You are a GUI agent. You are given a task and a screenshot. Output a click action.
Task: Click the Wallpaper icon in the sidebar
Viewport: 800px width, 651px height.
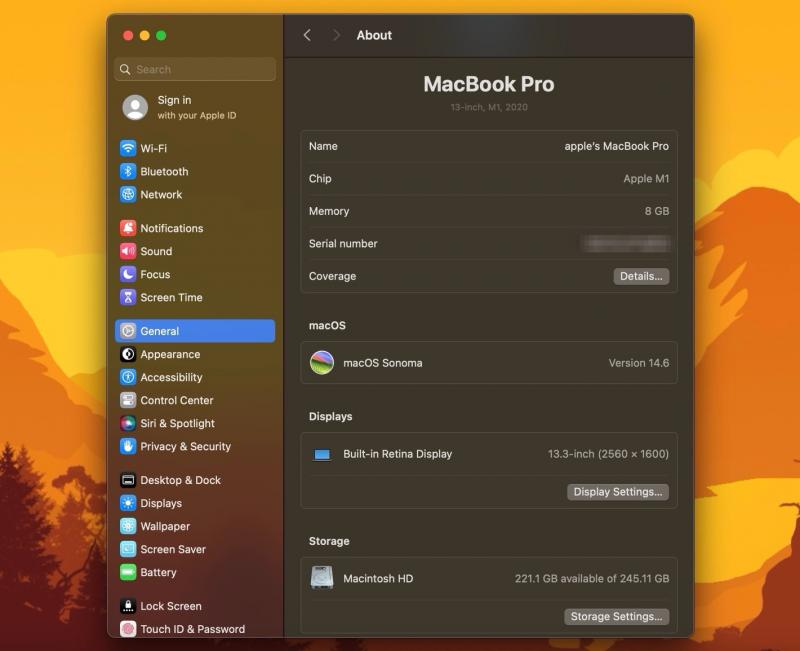128,526
